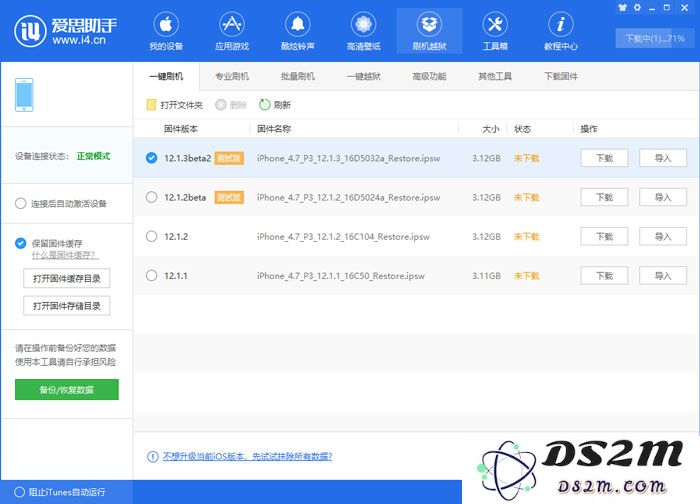The image size is (700, 504).
Task: Open 酷炫铃声 ringtones section
Action: 298,31
